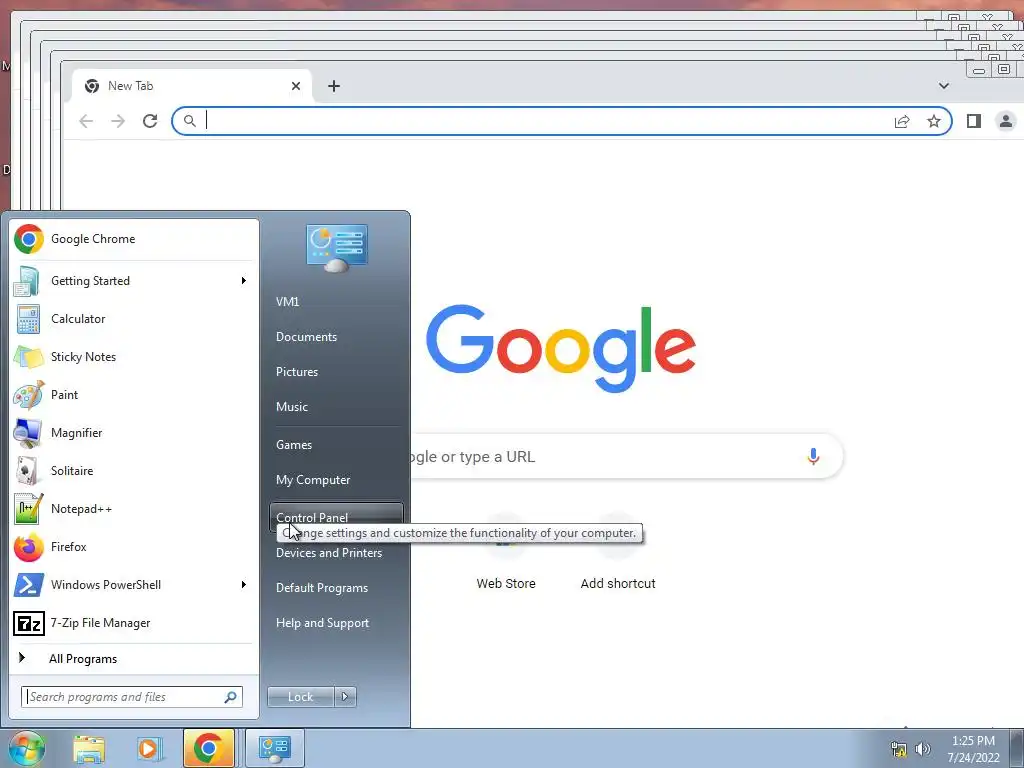
Task: Open the Magnifier tool
Action: pos(134,432)
